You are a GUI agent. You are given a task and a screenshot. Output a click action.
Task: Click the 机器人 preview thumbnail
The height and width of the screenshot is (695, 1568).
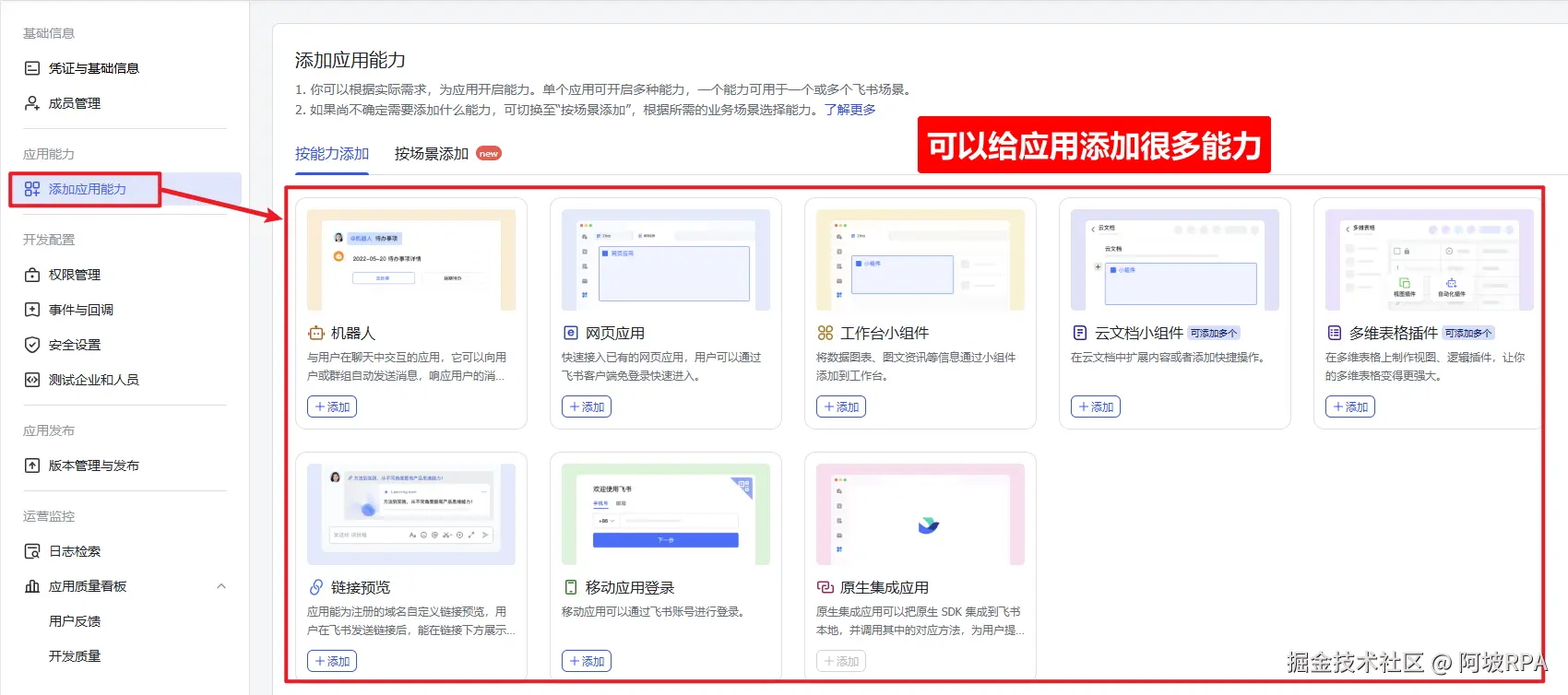coord(411,260)
